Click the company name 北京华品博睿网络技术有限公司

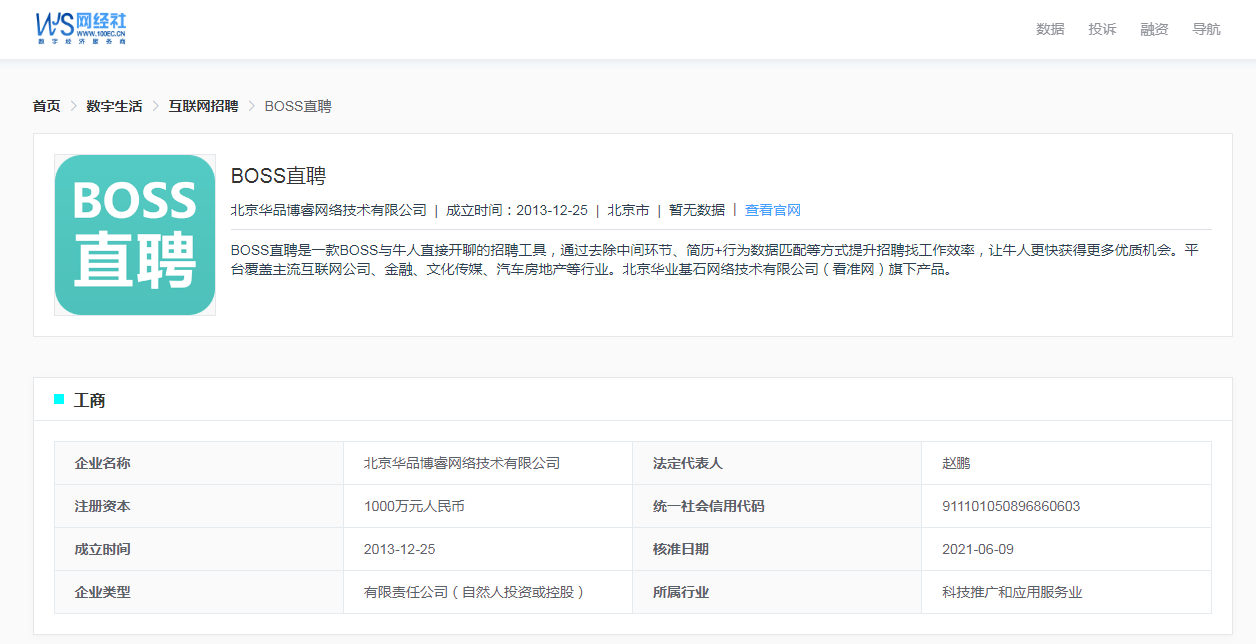click(x=461, y=463)
